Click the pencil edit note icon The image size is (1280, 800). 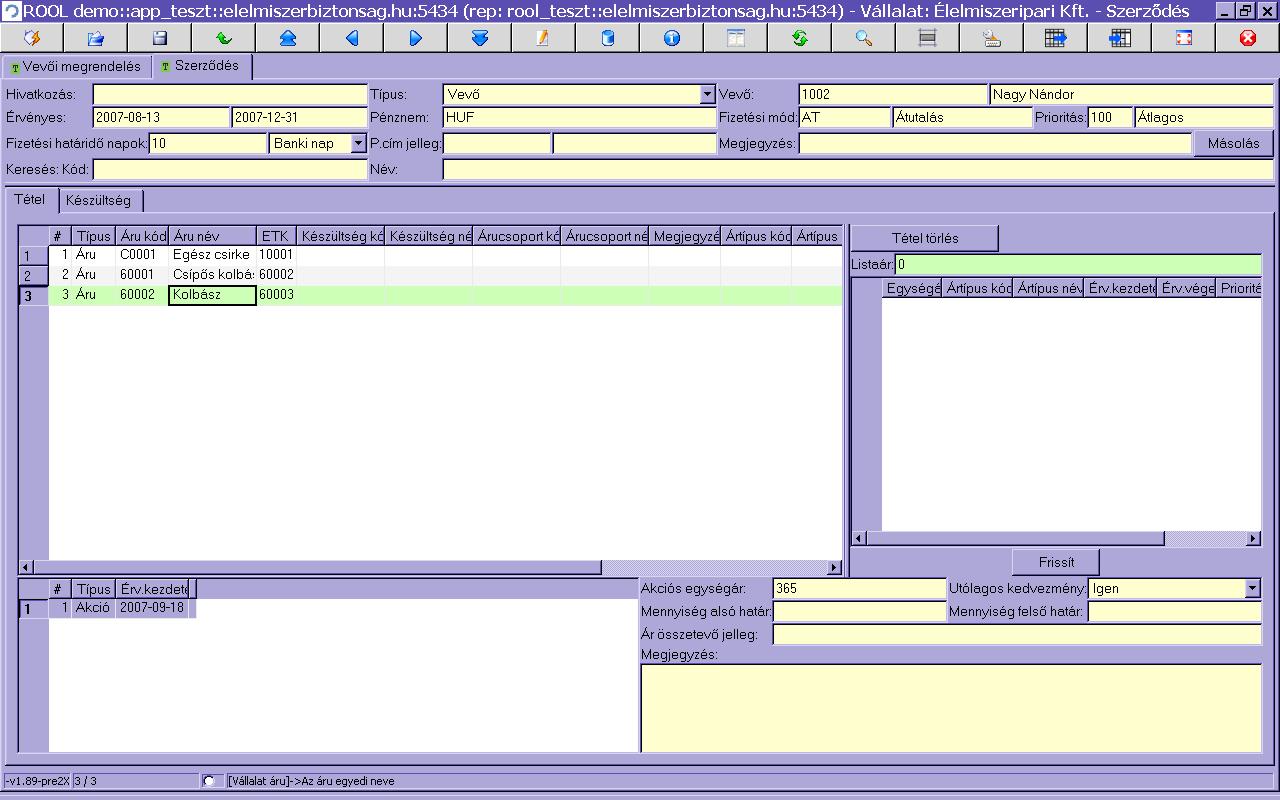[544, 38]
